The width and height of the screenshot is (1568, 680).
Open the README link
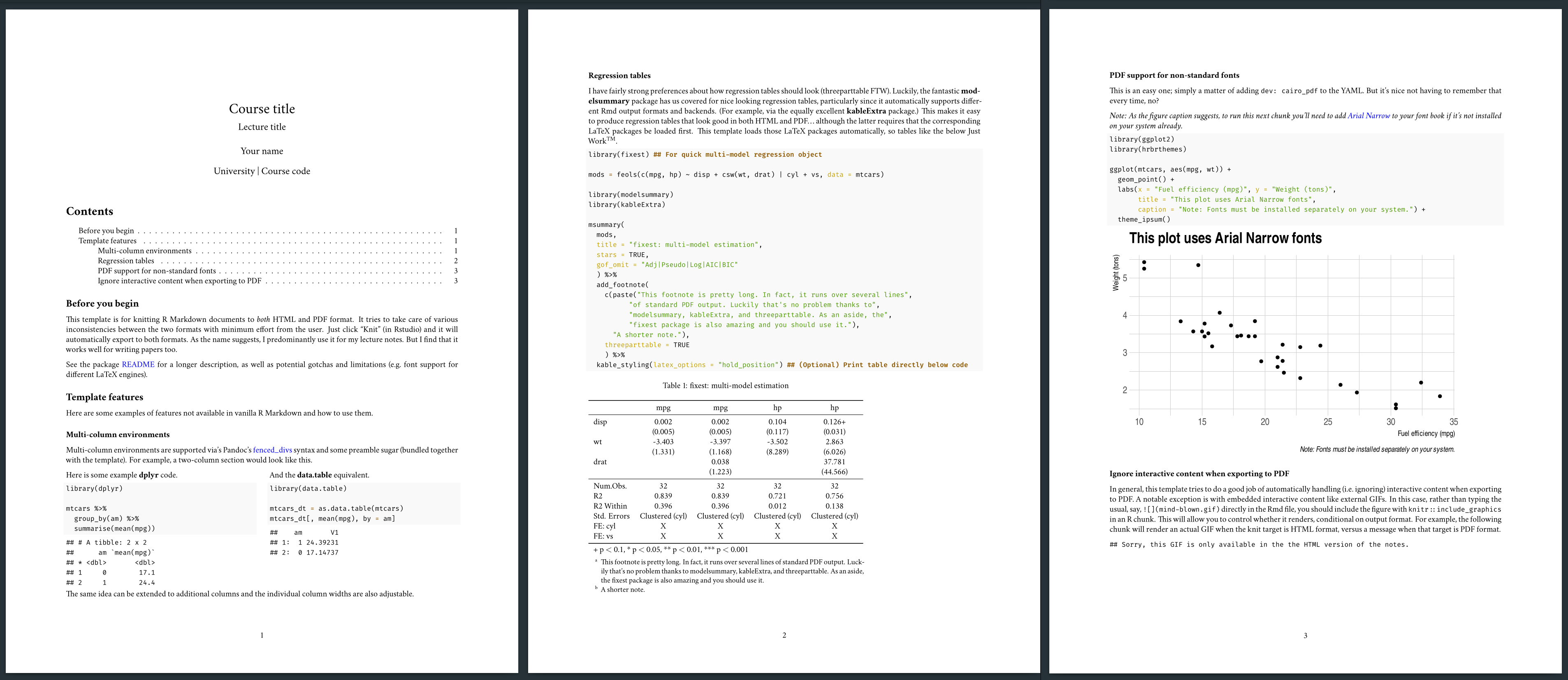point(137,364)
